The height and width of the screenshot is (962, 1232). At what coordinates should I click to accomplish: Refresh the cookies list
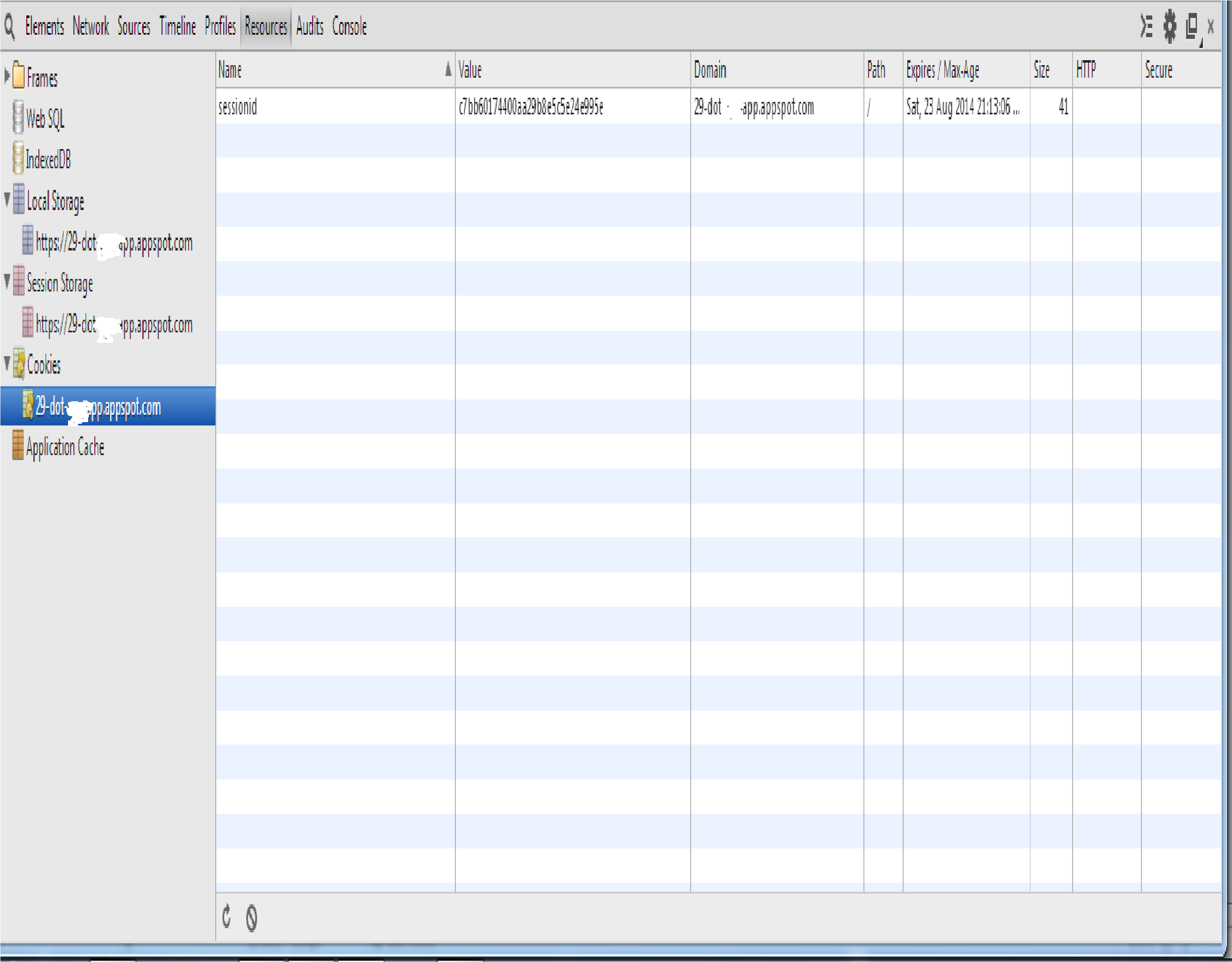(x=227, y=916)
